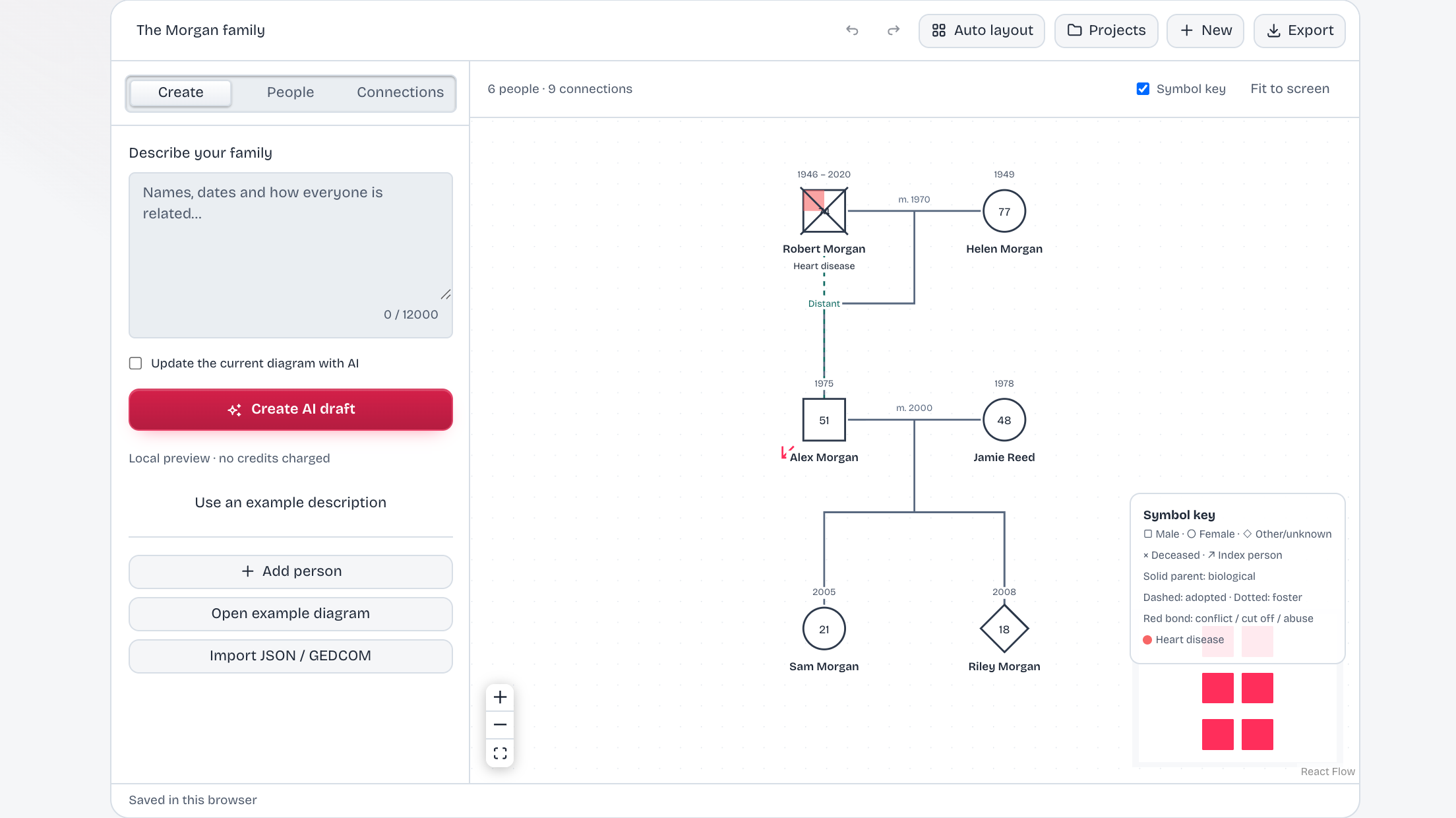Export the family diagram
This screenshot has width=1456, height=818.
click(1300, 30)
